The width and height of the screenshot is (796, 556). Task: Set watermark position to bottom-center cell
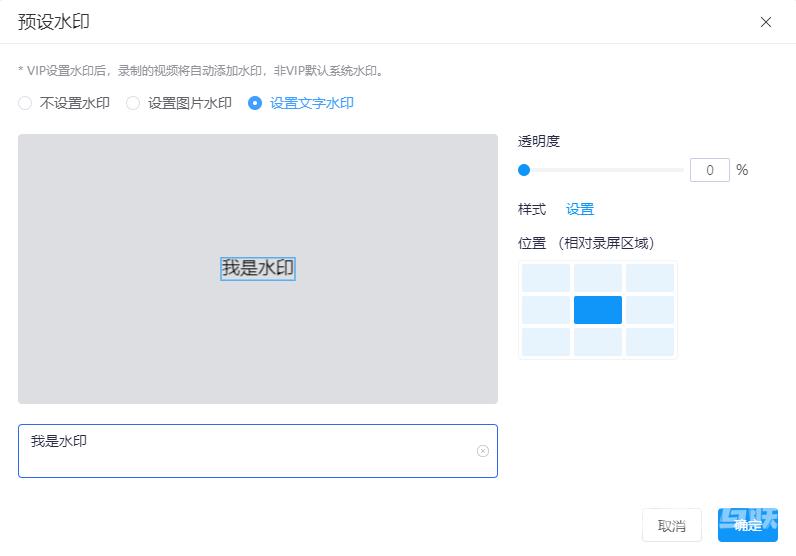(598, 342)
